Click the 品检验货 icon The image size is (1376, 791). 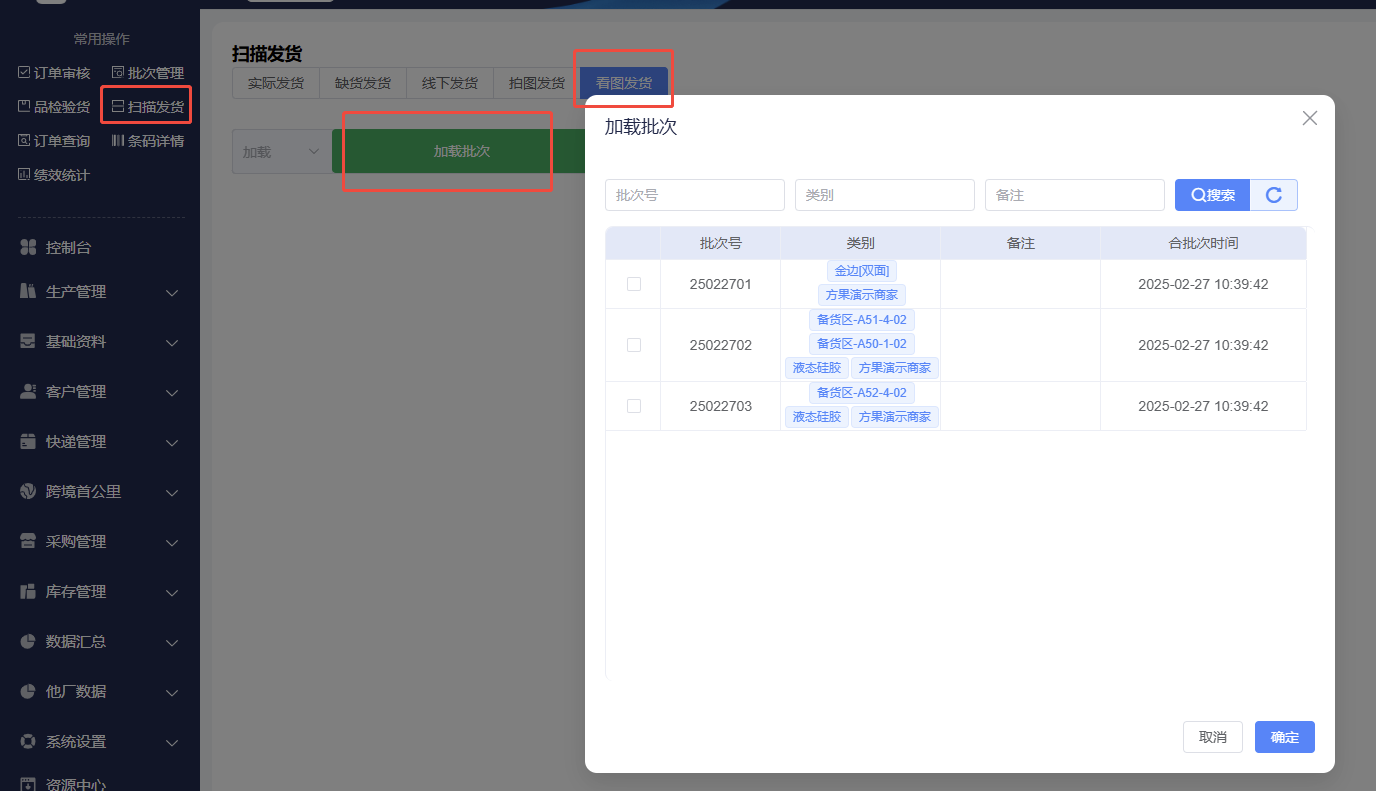click(24, 106)
